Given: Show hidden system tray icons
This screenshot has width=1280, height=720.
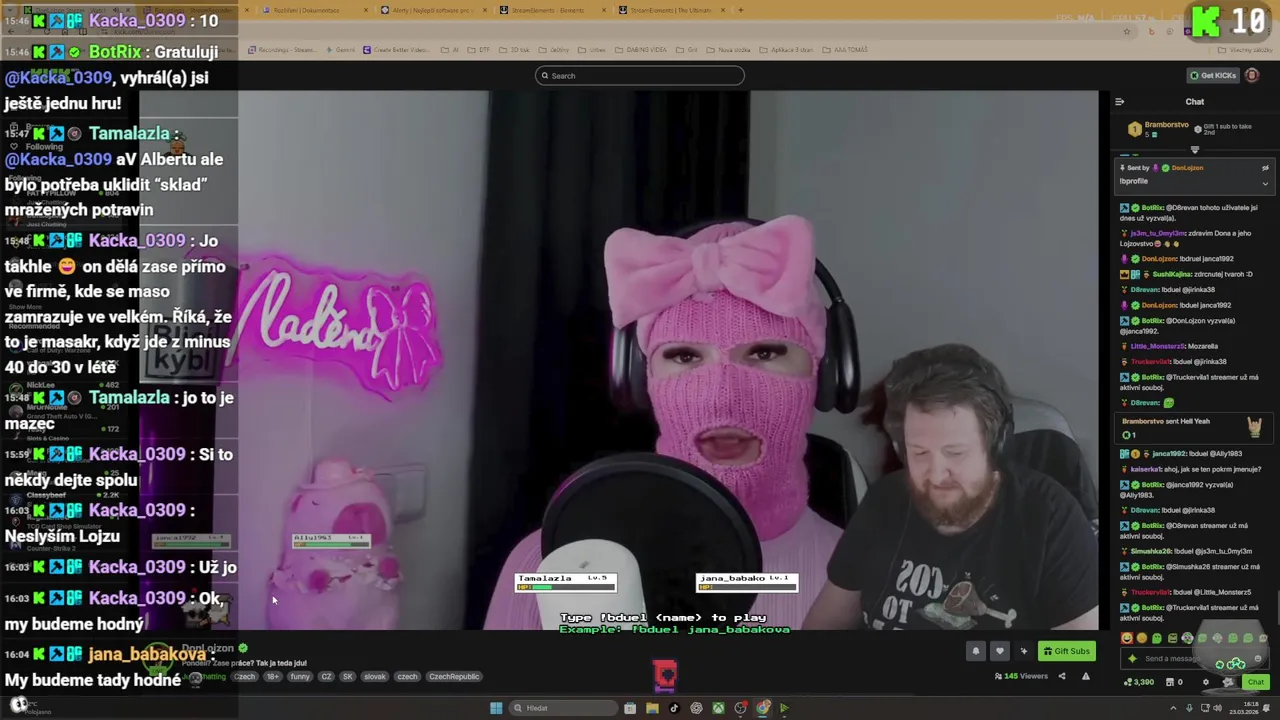Looking at the screenshot, I should coord(1173,708).
